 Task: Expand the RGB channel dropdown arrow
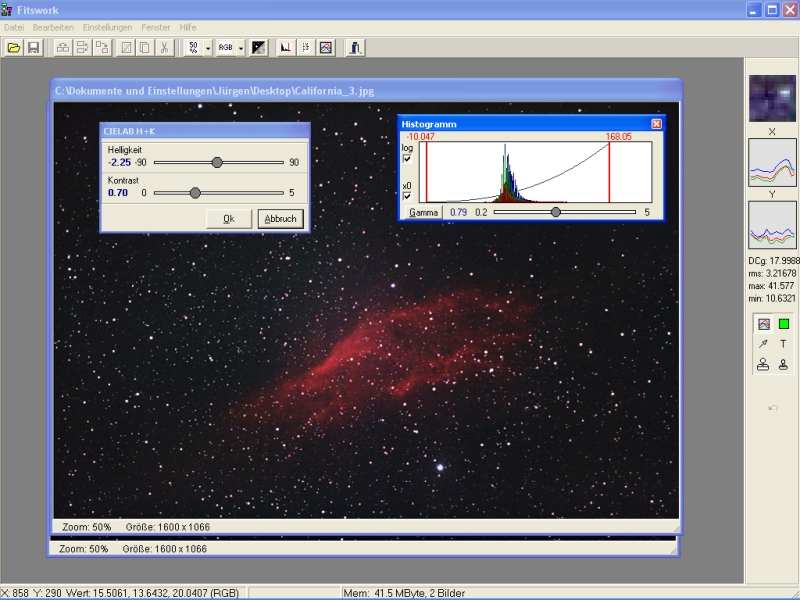pyautogui.click(x=241, y=47)
